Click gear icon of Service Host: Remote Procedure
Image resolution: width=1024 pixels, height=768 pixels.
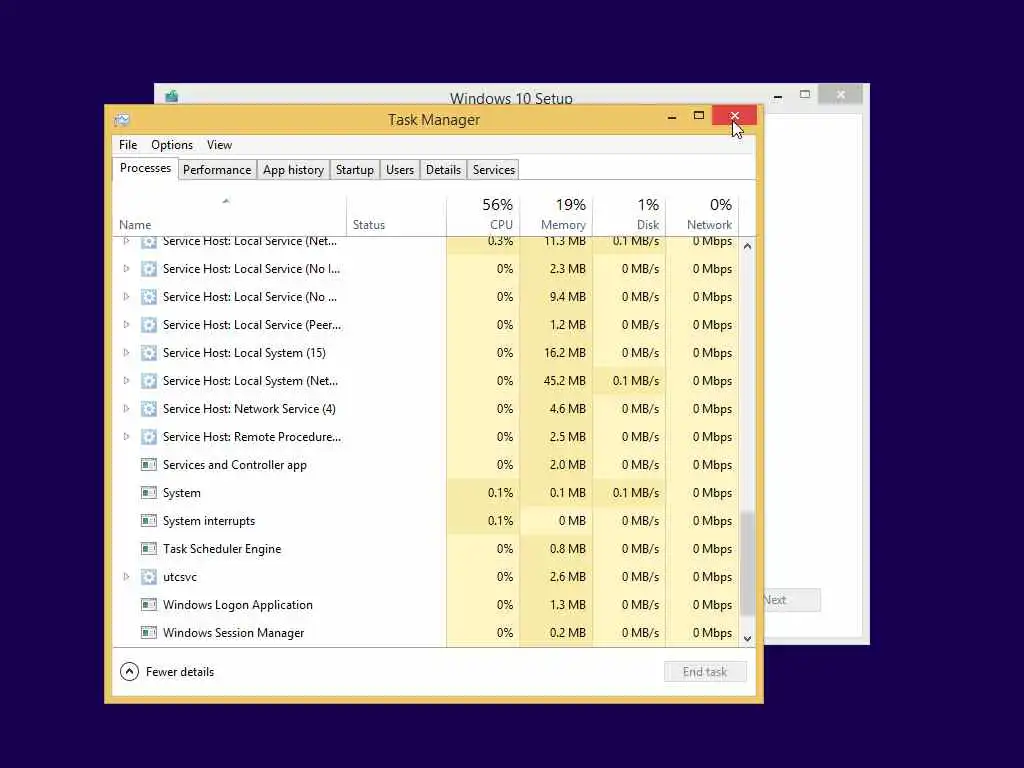(x=149, y=437)
